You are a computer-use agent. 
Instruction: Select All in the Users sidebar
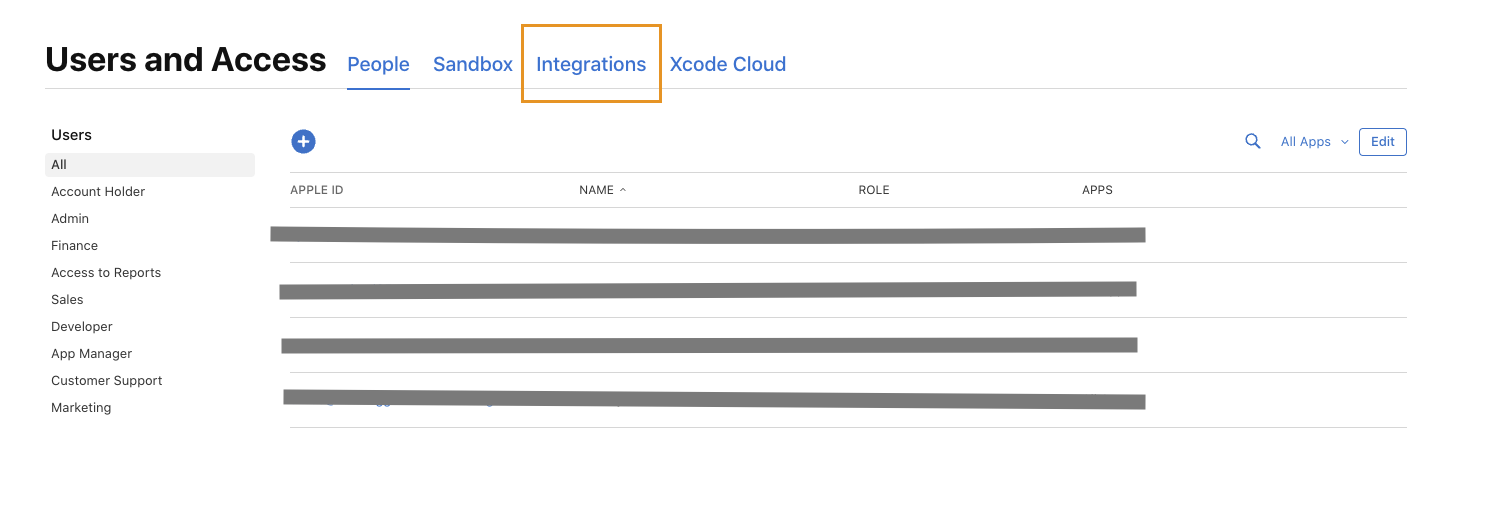tap(150, 165)
